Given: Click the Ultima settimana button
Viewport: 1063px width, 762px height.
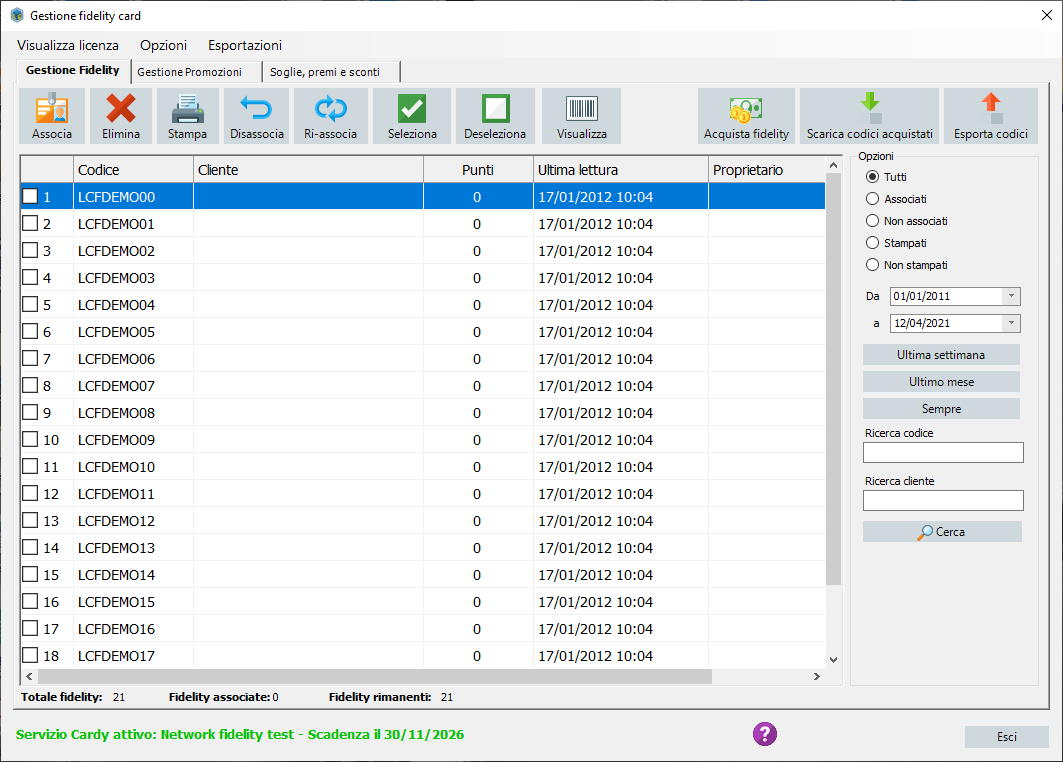Looking at the screenshot, I should pyautogui.click(x=941, y=355).
